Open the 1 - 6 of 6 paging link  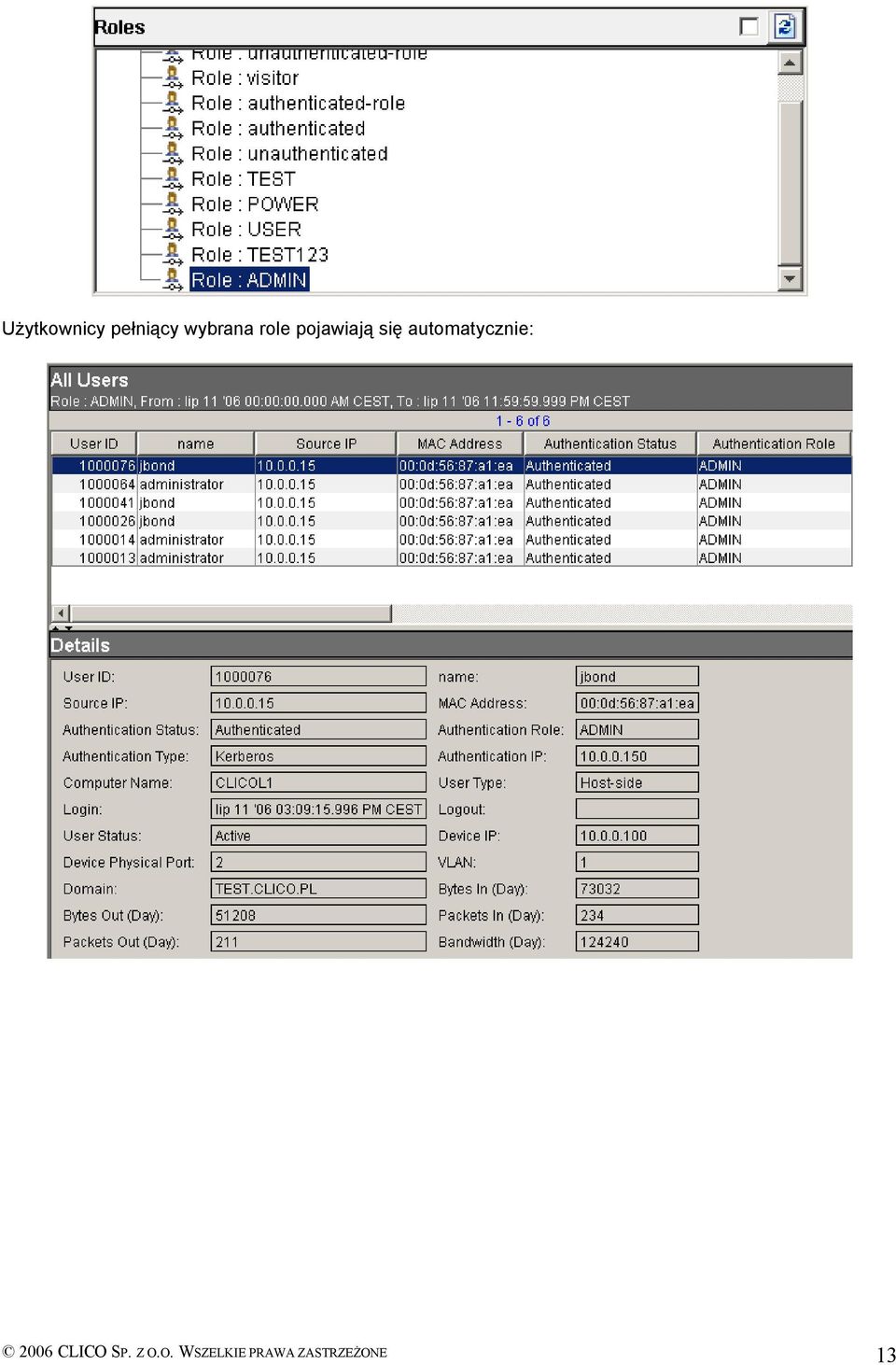point(523,421)
